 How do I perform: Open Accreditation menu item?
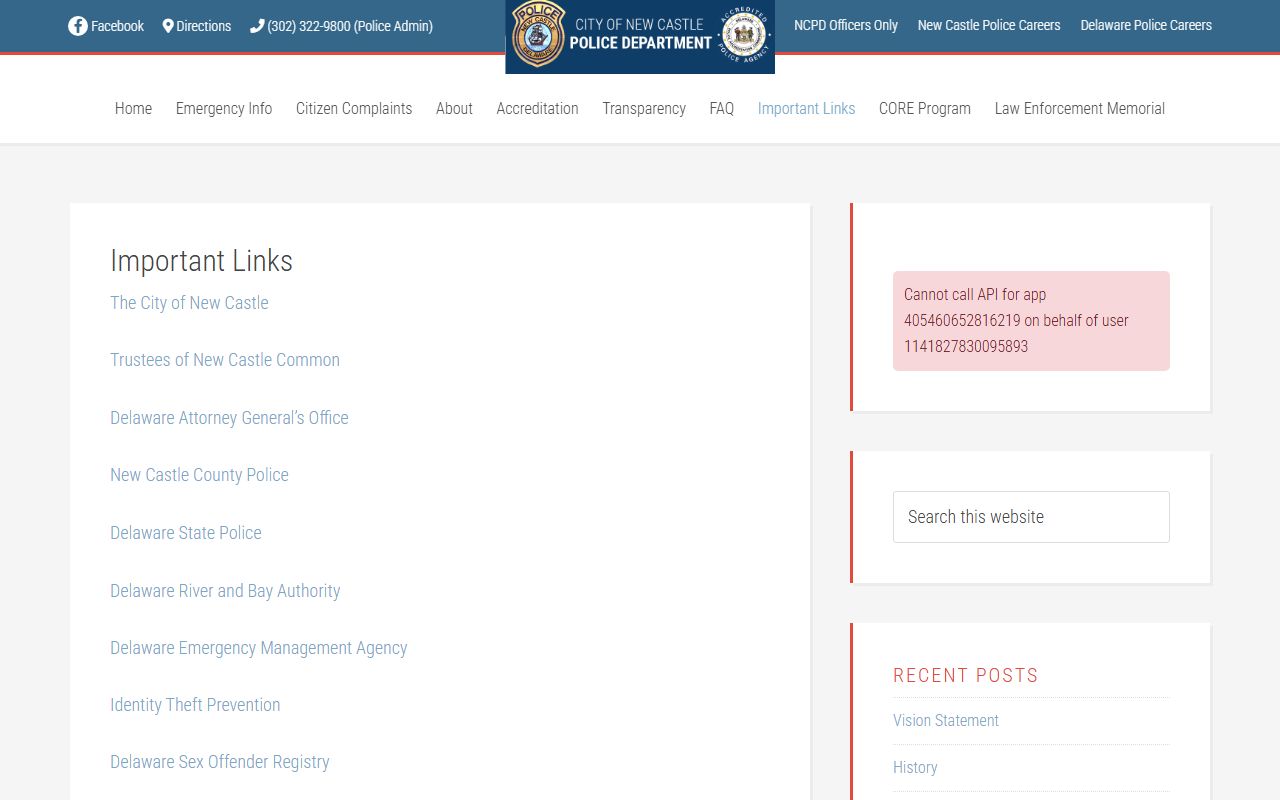537,108
